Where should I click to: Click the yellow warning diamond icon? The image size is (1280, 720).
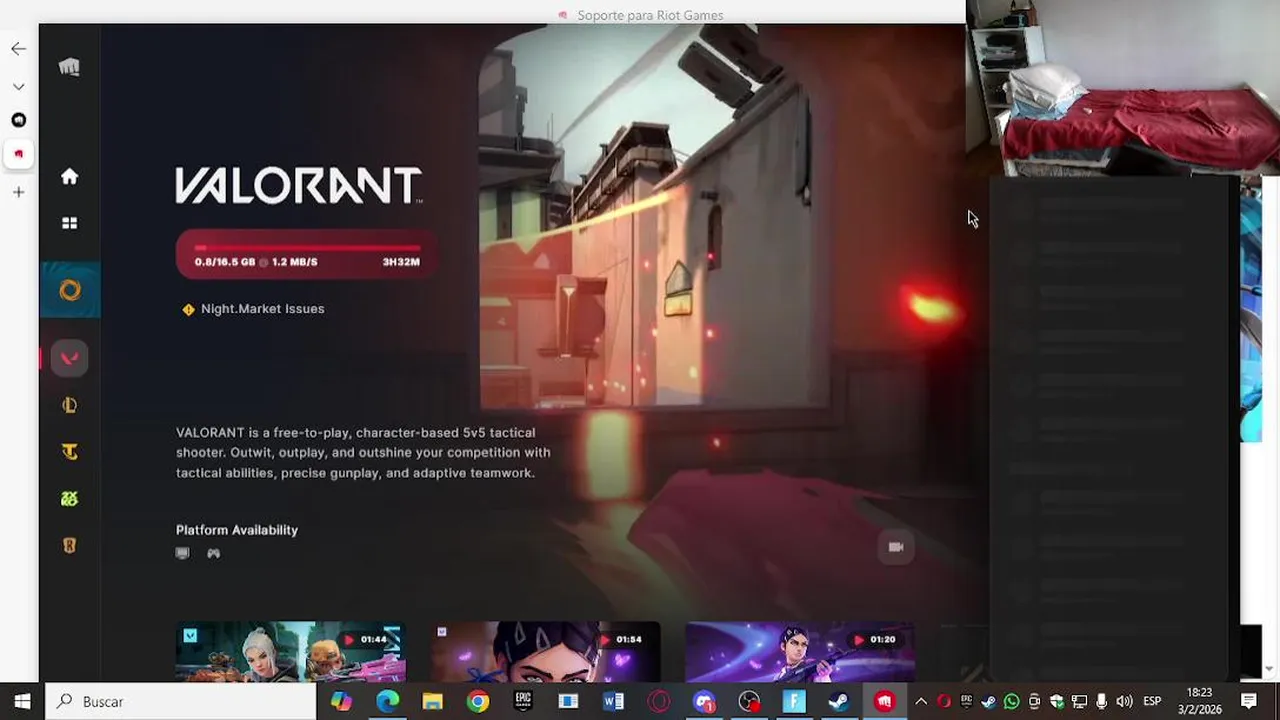click(188, 310)
